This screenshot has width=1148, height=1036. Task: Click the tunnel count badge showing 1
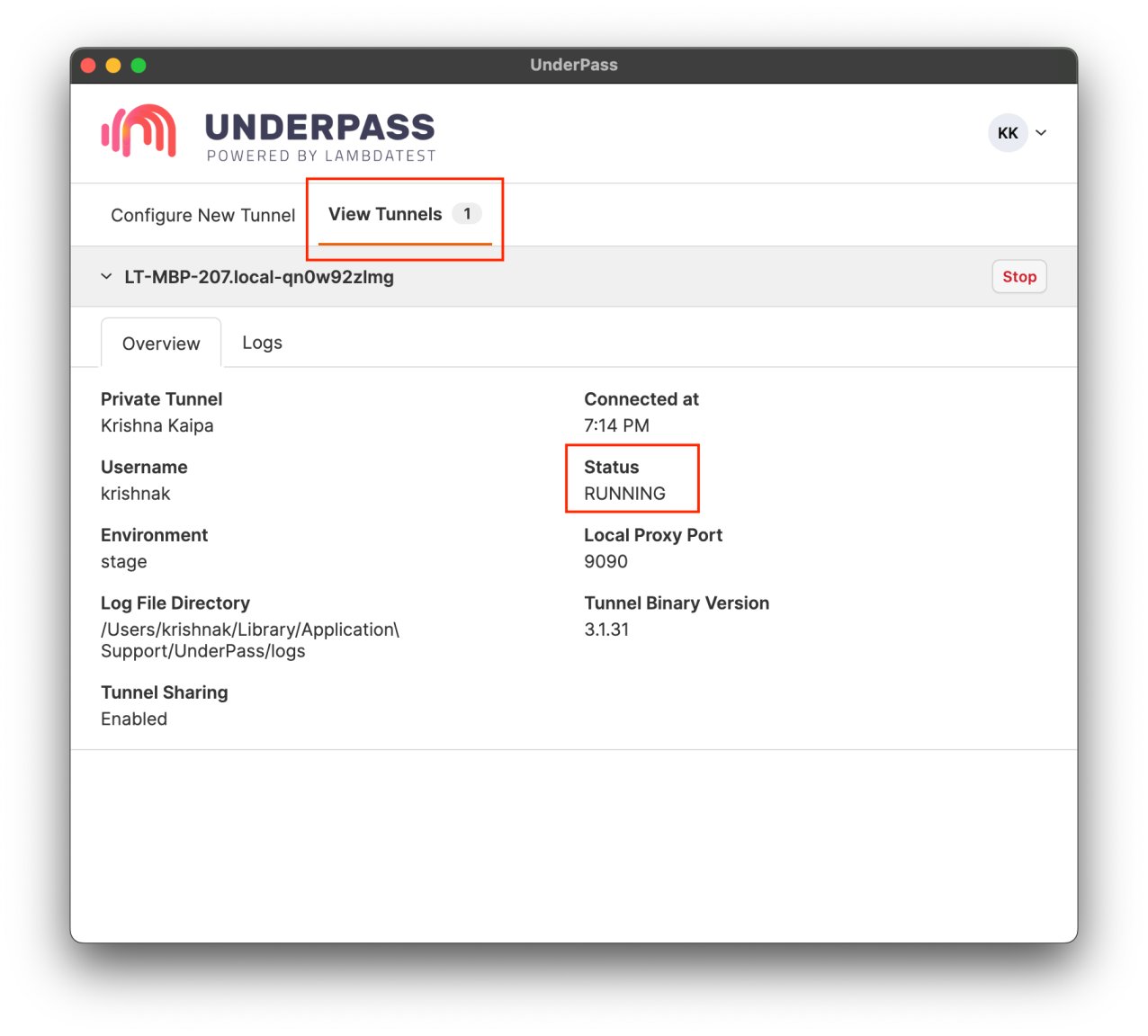[x=467, y=214]
